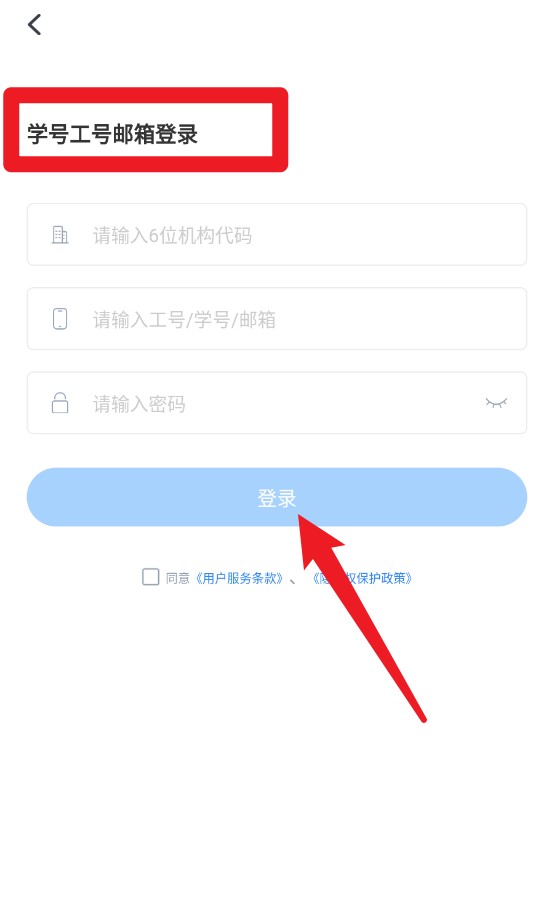Click the 学号工号邮箱登录 heading

[113, 134]
